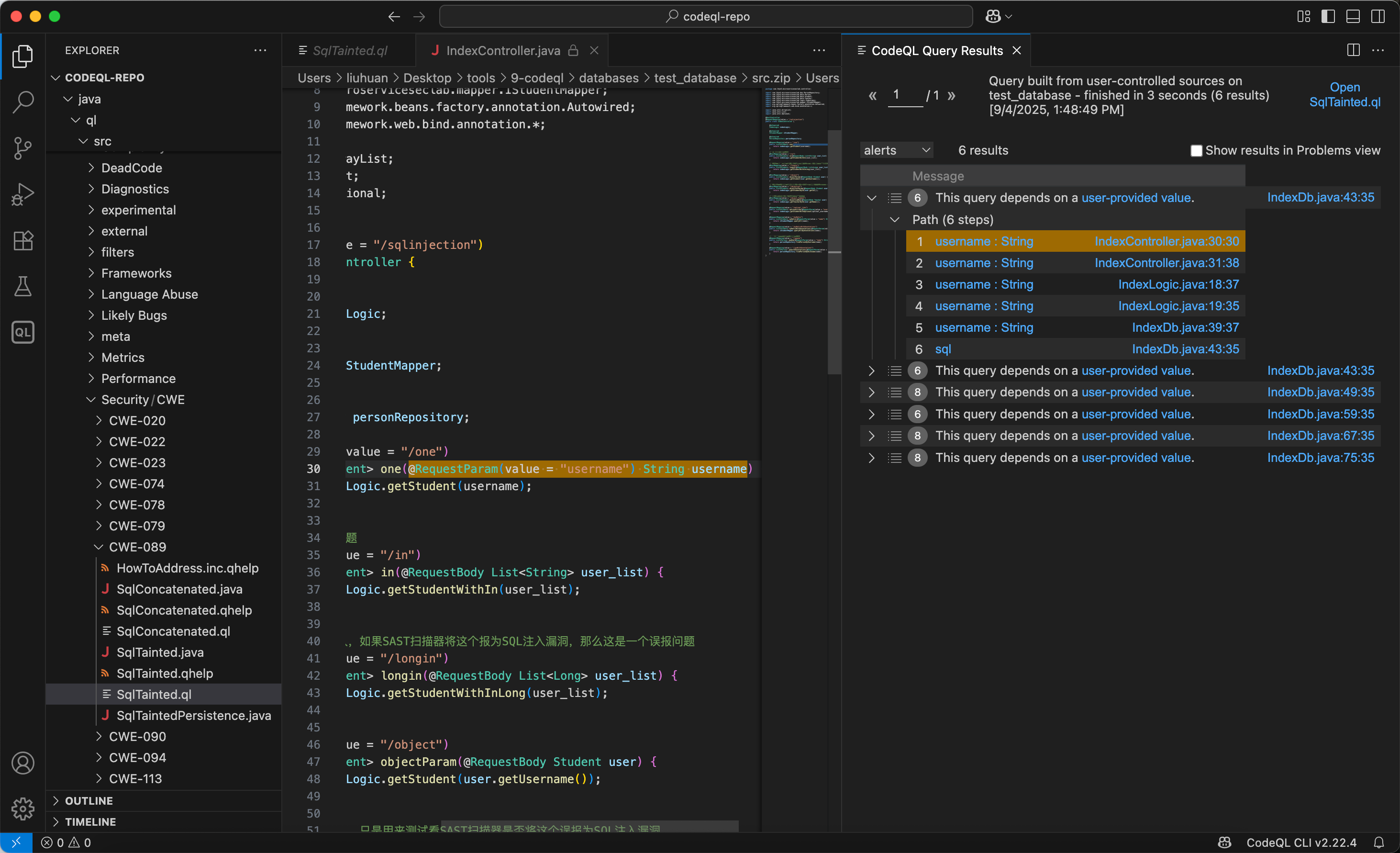Select path step 6 sql link
Viewport: 1400px width, 853px height.
(x=943, y=349)
